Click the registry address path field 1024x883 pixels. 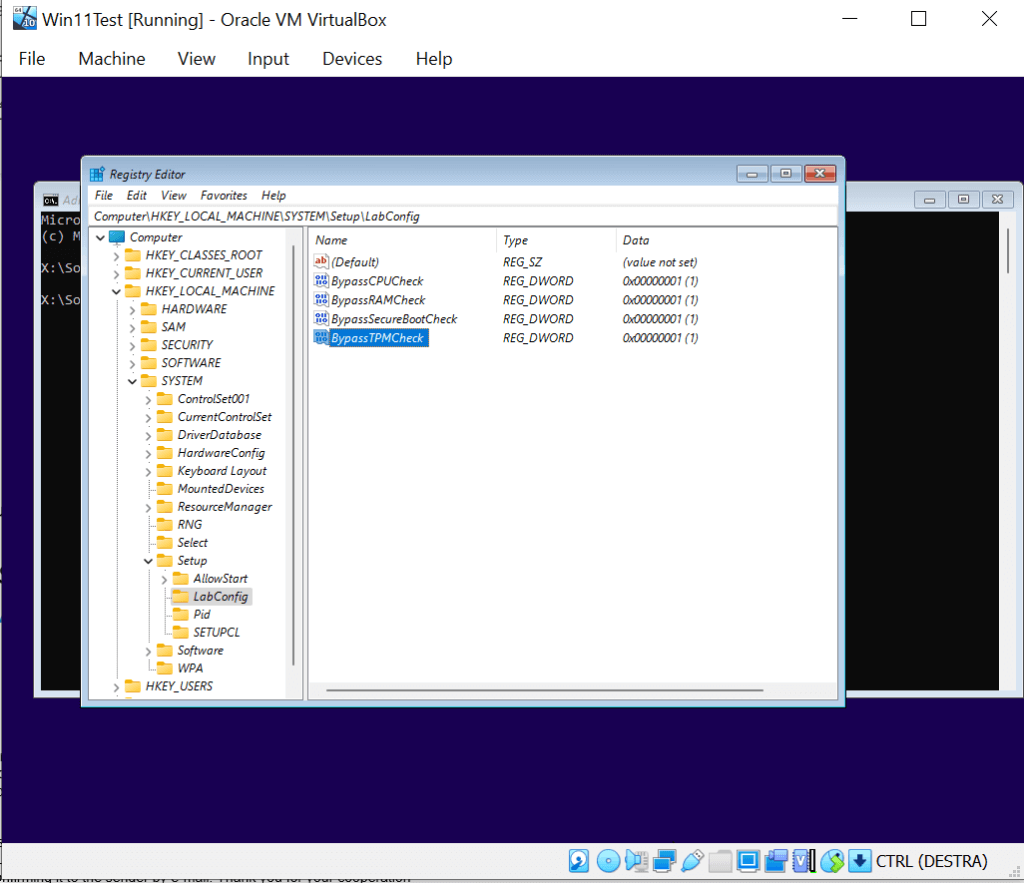[463, 216]
